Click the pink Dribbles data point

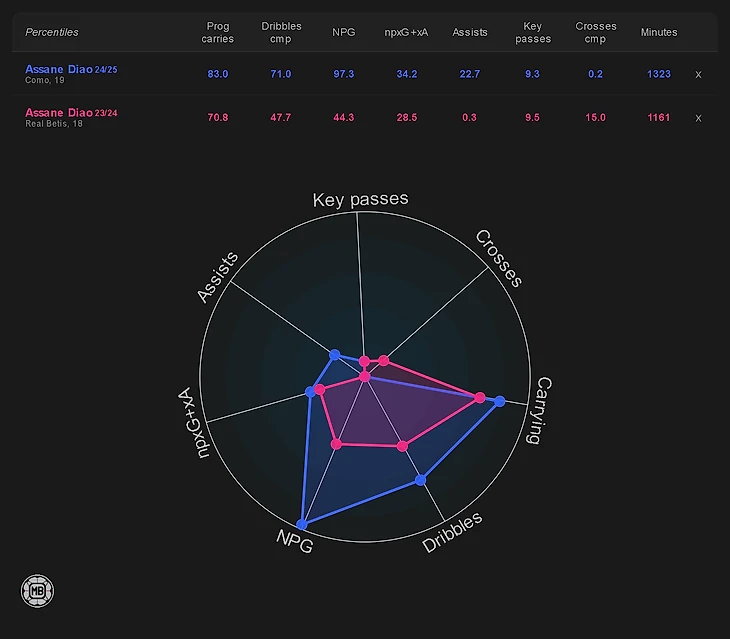tap(402, 446)
